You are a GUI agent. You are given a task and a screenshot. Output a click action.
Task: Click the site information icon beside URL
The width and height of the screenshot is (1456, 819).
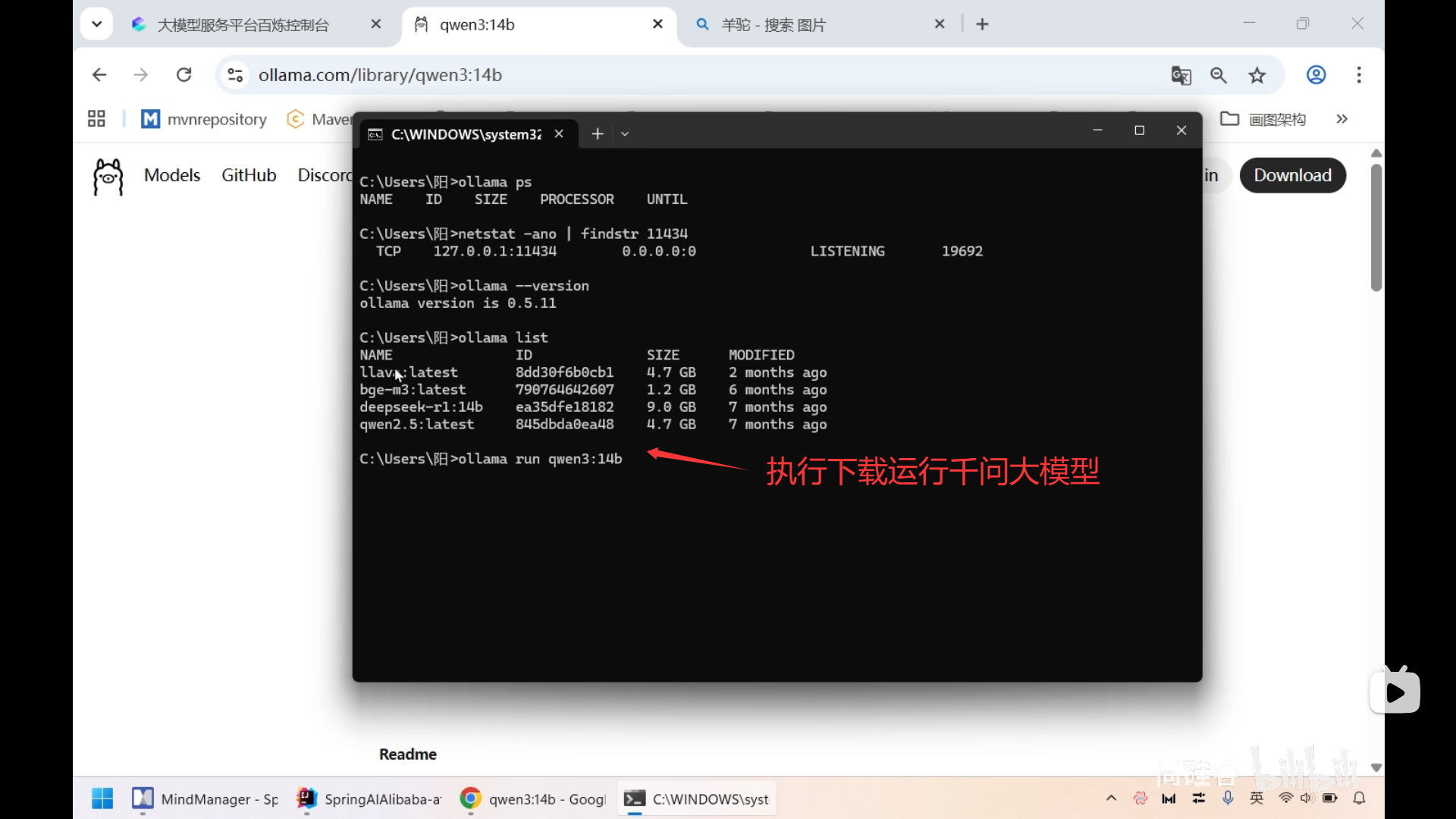(x=235, y=75)
